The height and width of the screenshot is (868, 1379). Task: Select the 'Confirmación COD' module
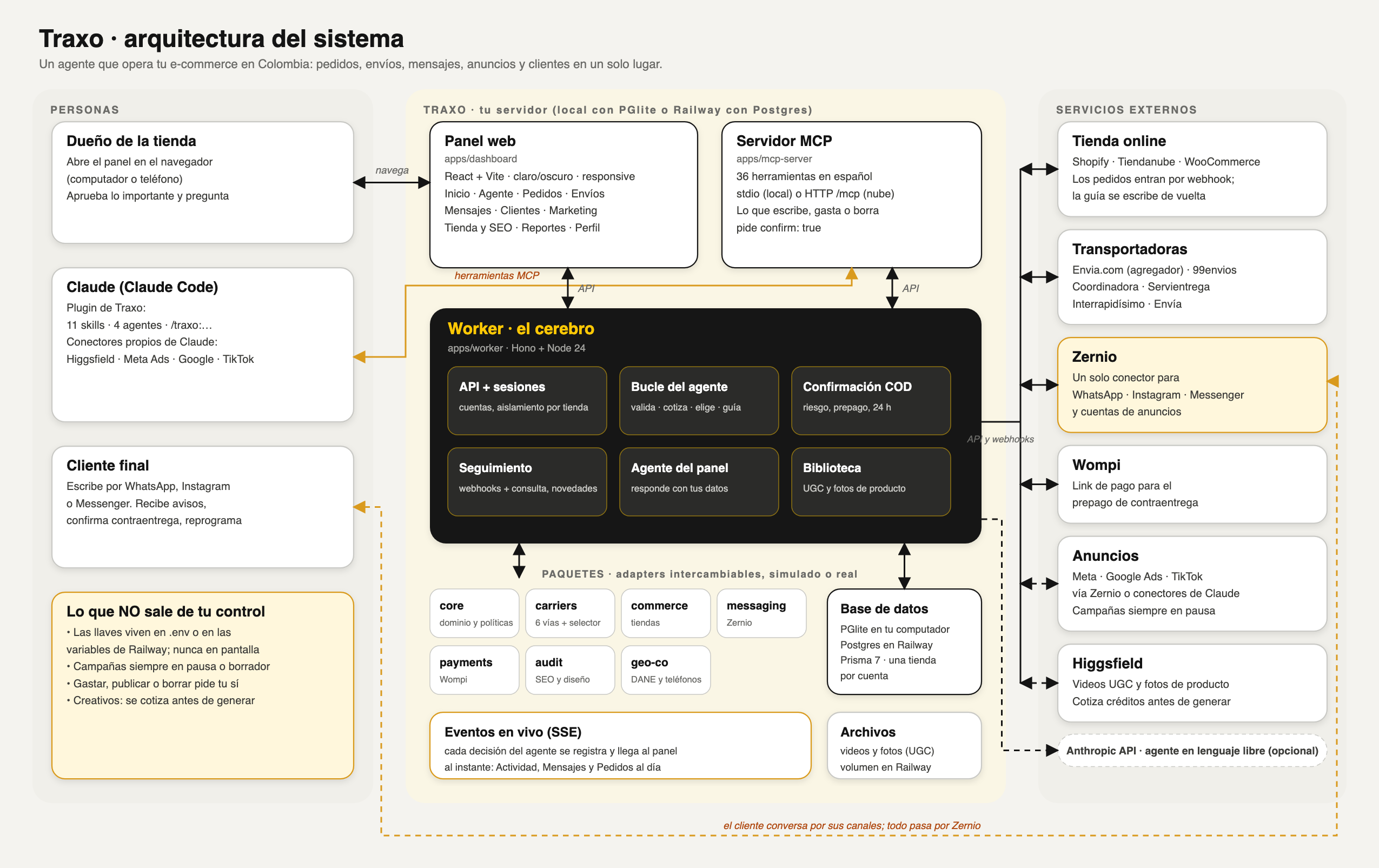[x=871, y=401]
